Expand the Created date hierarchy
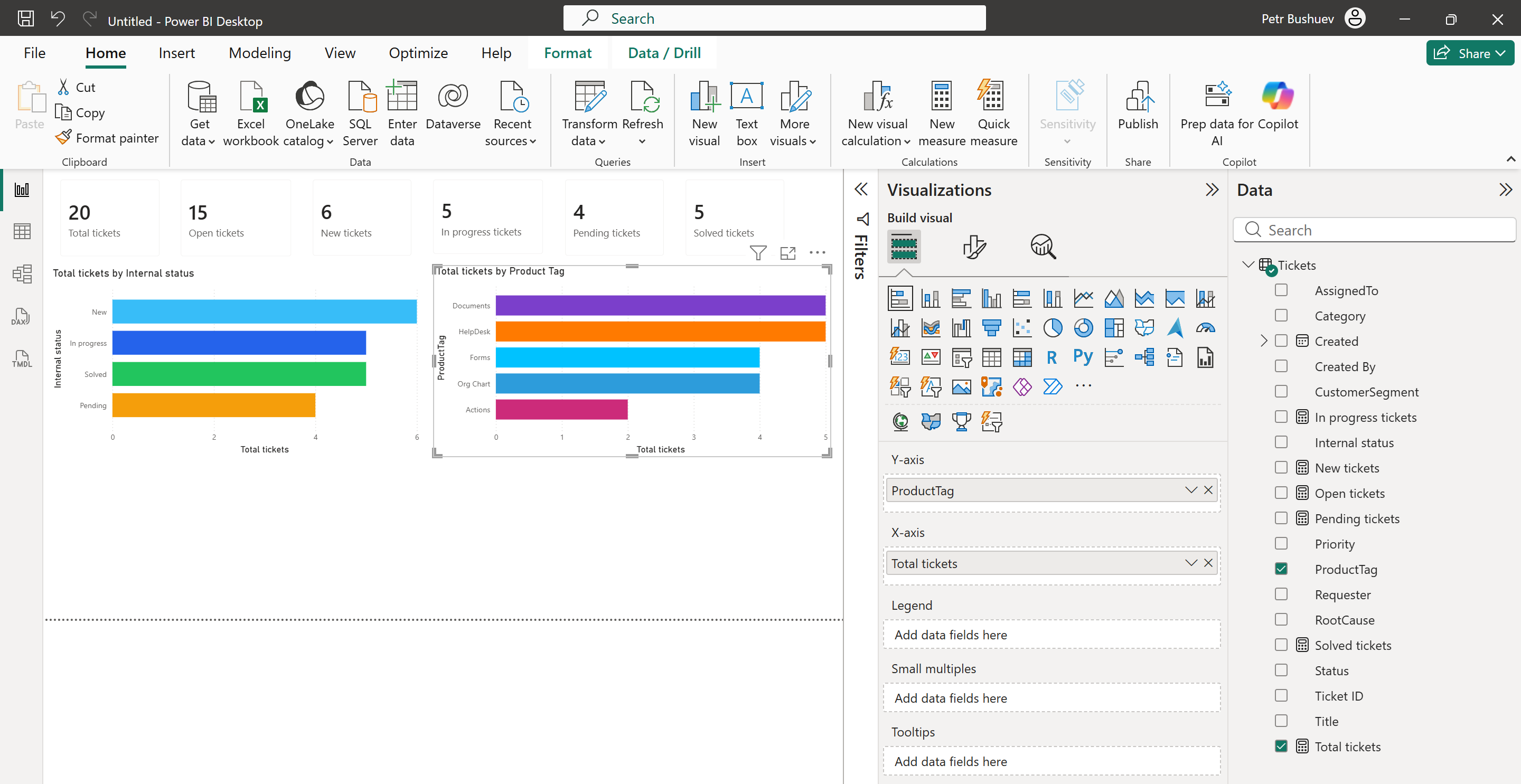1521x784 pixels. pyautogui.click(x=1264, y=341)
